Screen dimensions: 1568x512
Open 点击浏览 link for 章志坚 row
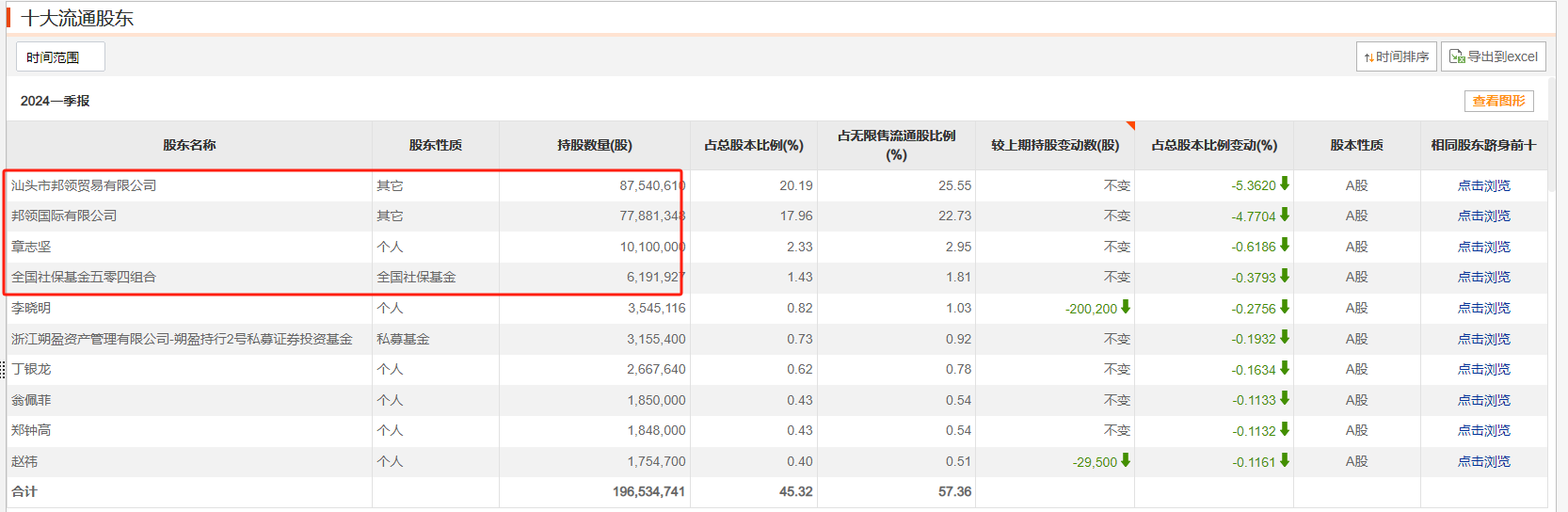click(1483, 247)
